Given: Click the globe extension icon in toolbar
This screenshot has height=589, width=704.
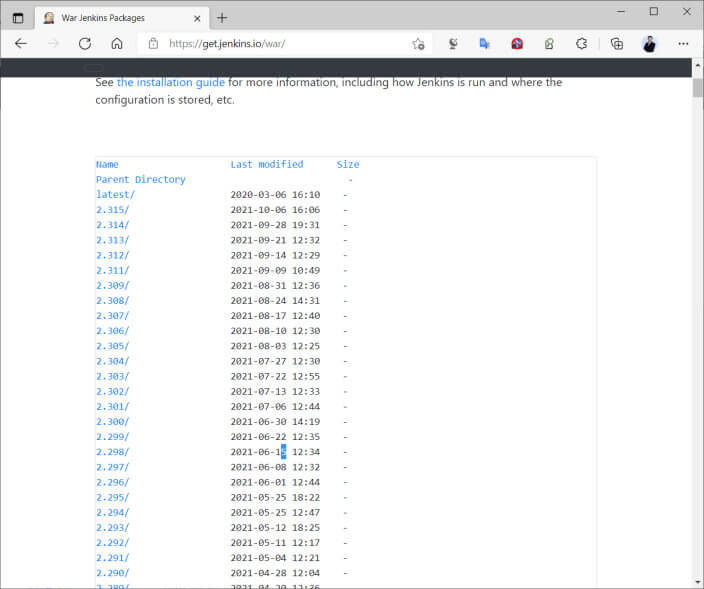Looking at the screenshot, I should pyautogui.click(x=453, y=44).
